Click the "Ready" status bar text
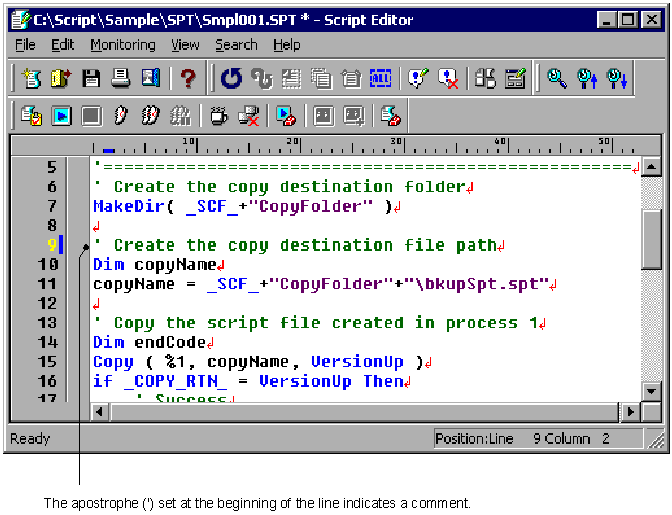 point(30,439)
